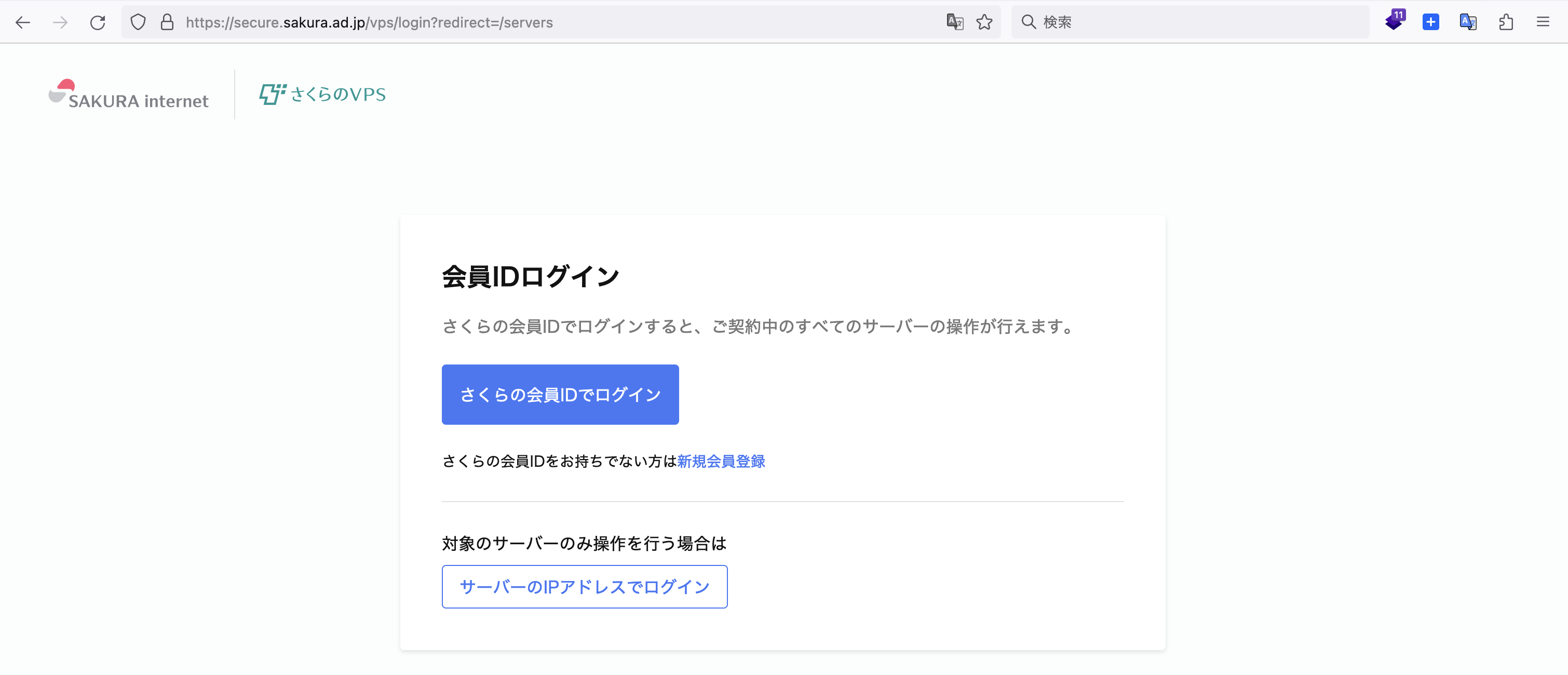
Task: Click the padlock site security icon
Action: pos(167,22)
